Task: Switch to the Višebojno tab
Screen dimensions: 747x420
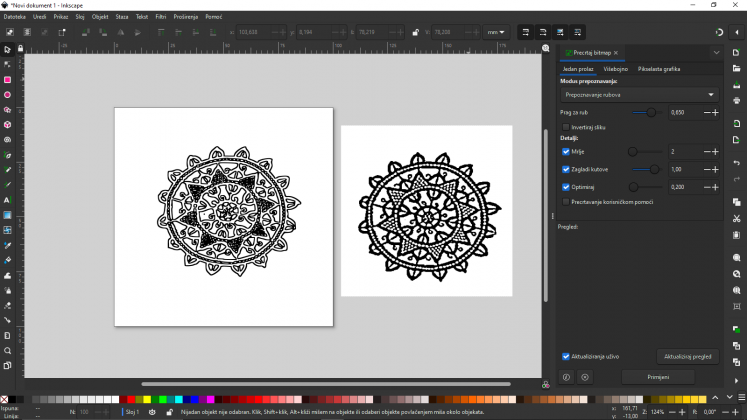Action: 615,69
